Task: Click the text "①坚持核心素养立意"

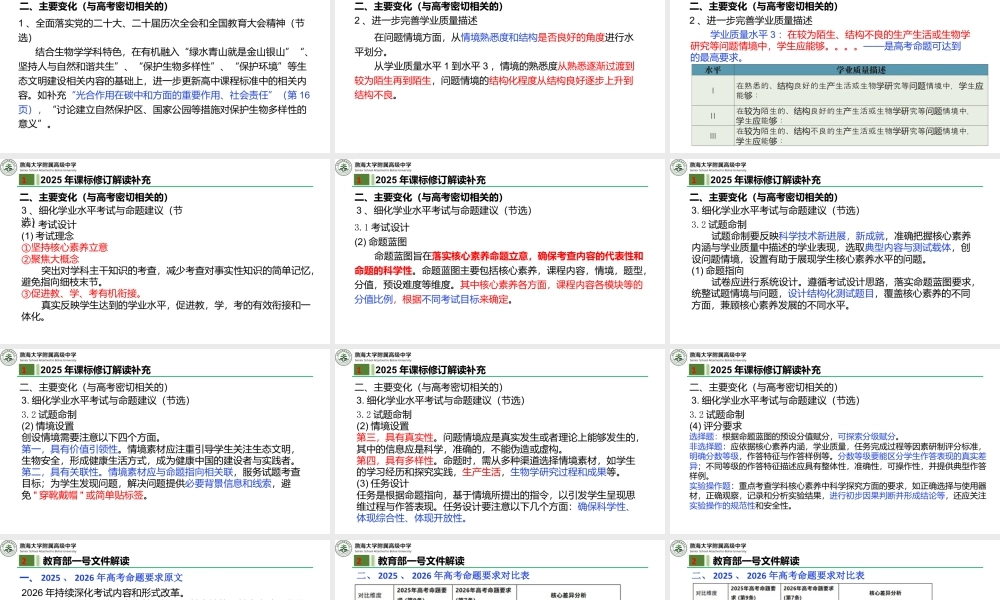Action: pyautogui.click(x=64, y=247)
